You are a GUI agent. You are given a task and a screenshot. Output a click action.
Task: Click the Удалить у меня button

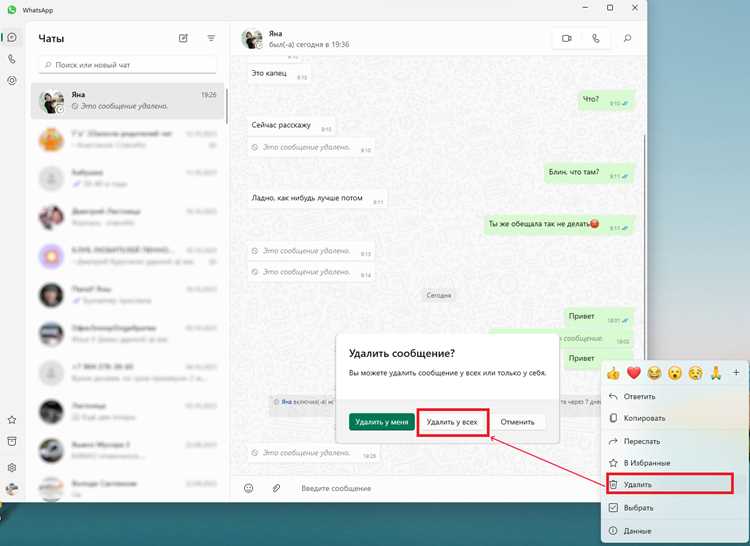pos(382,422)
